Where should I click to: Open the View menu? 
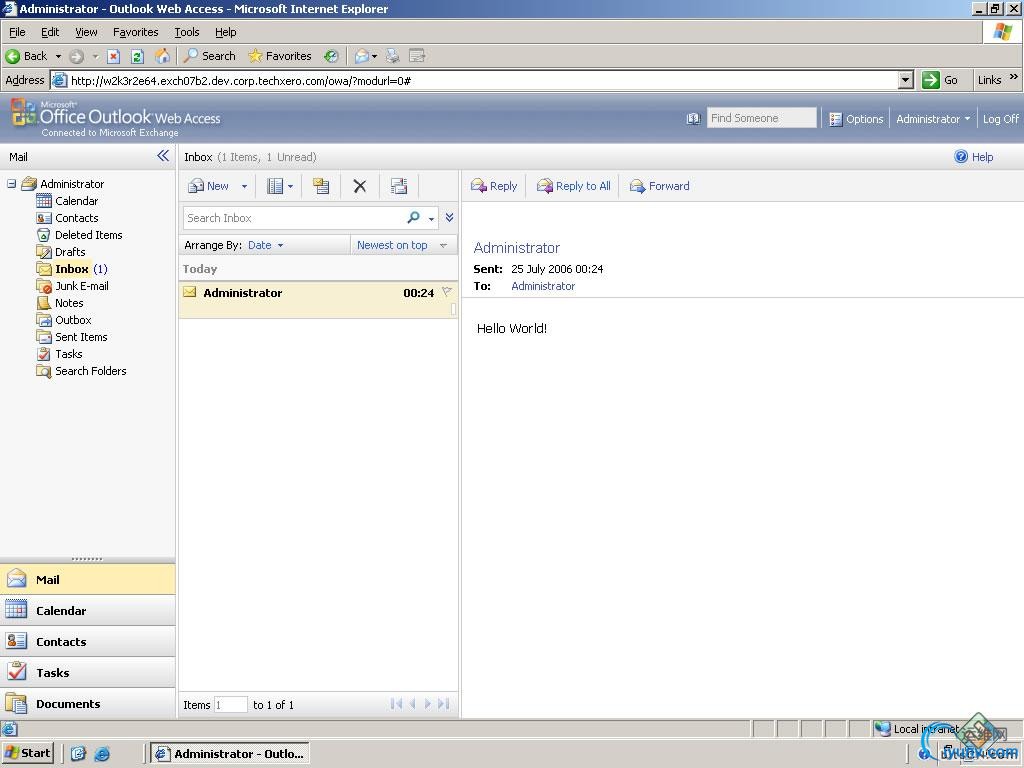click(86, 32)
